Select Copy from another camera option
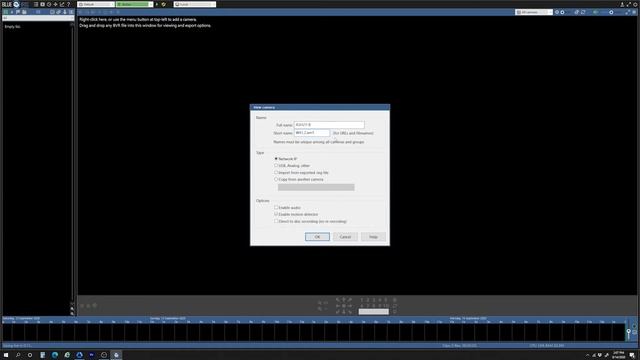The width and height of the screenshot is (640, 360). coord(276,179)
